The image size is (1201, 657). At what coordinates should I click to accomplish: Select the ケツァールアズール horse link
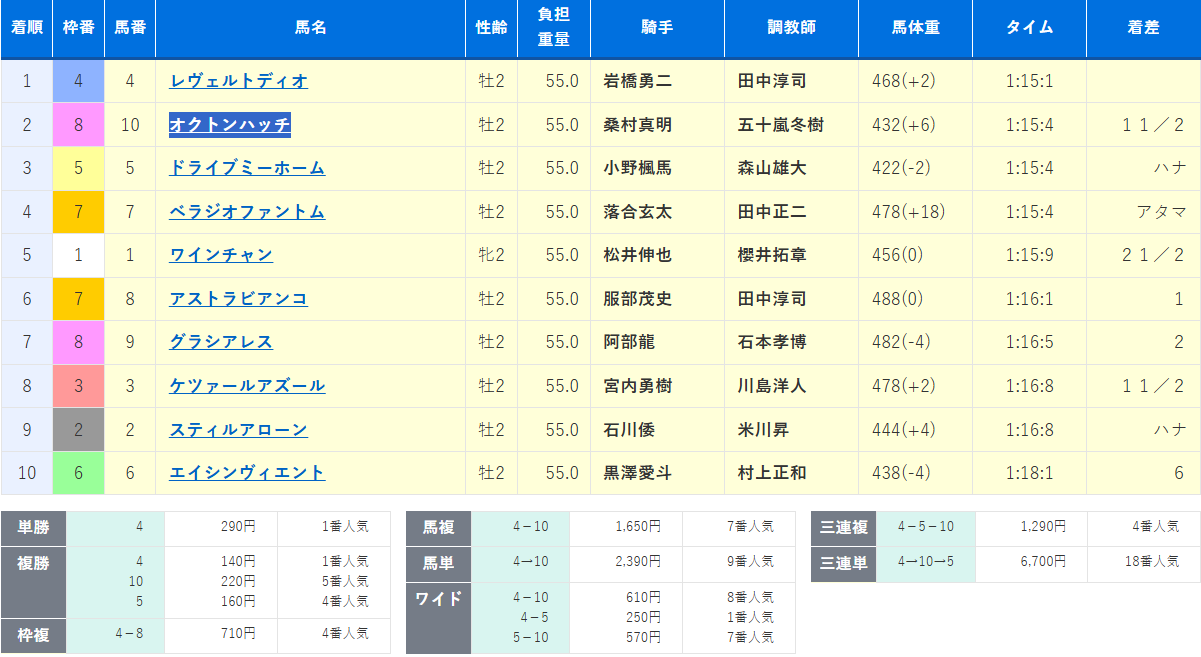247,386
